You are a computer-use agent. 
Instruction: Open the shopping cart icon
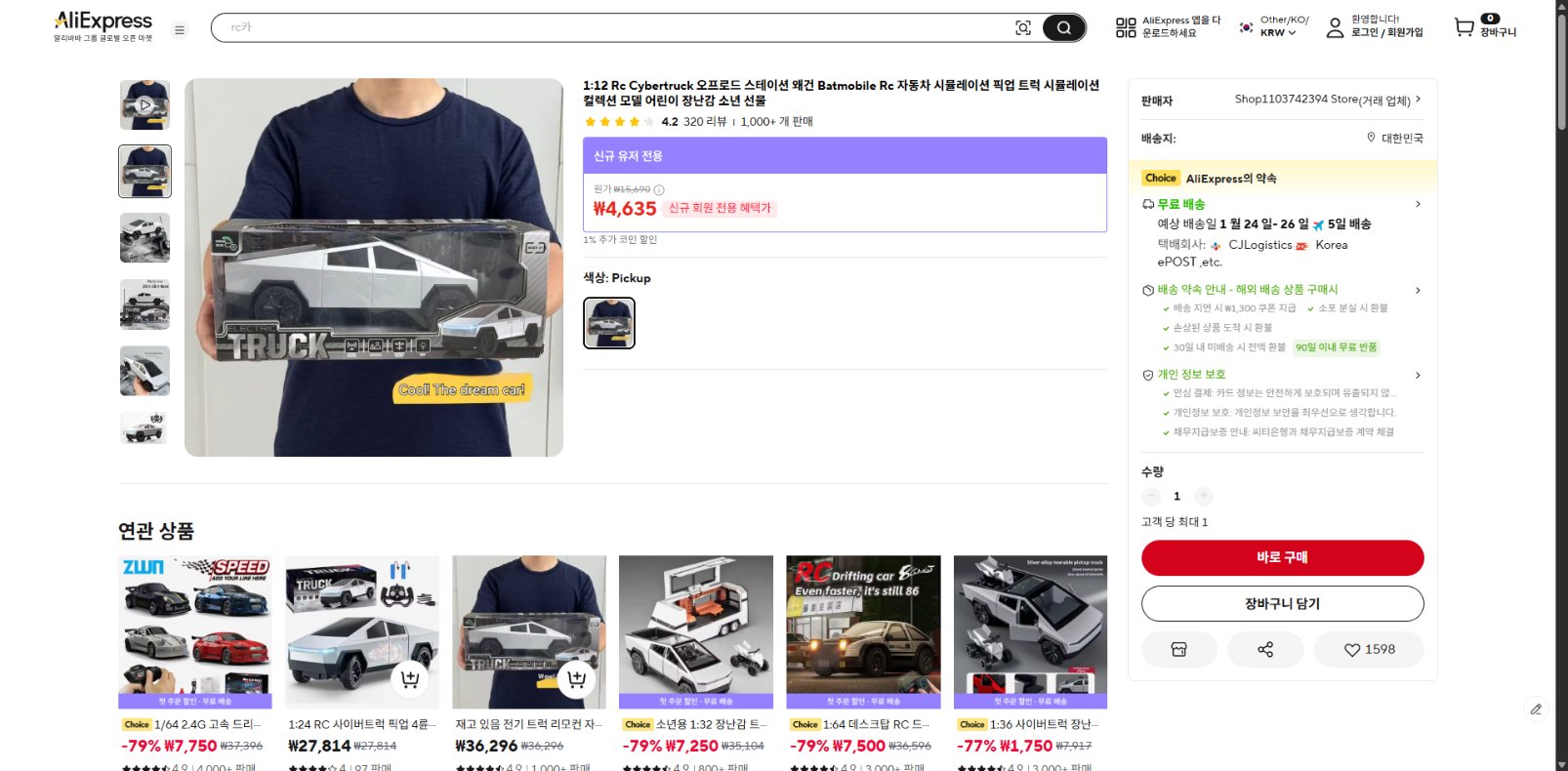click(x=1464, y=27)
